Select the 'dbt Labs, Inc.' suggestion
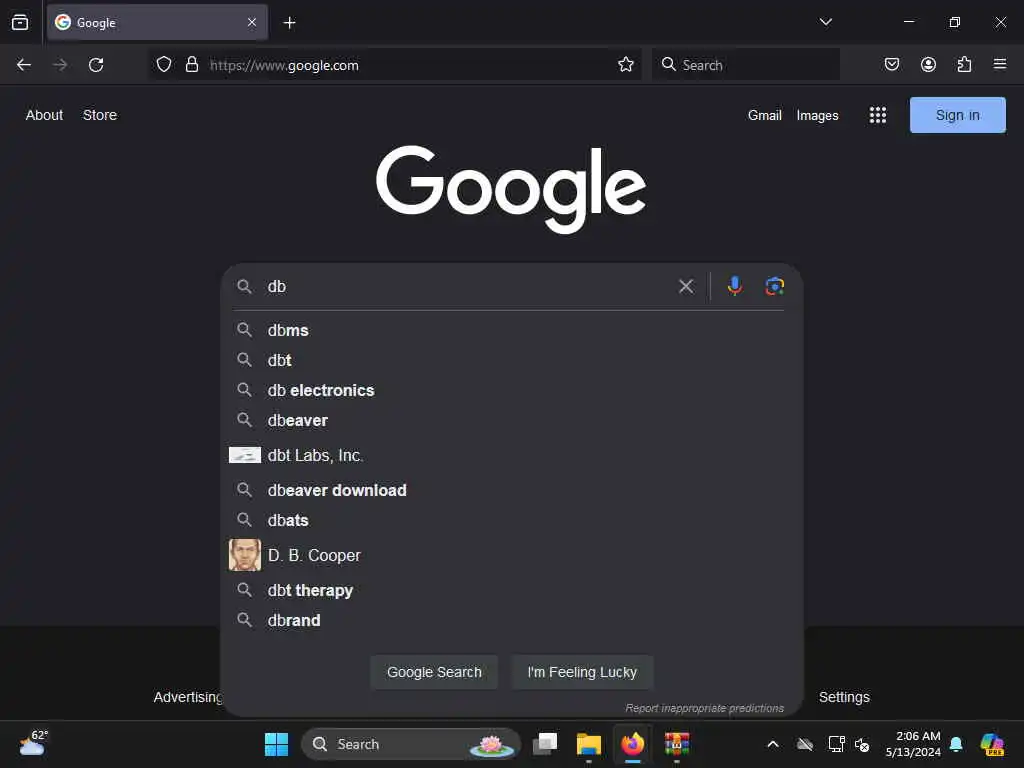The height and width of the screenshot is (768, 1024). (511, 455)
